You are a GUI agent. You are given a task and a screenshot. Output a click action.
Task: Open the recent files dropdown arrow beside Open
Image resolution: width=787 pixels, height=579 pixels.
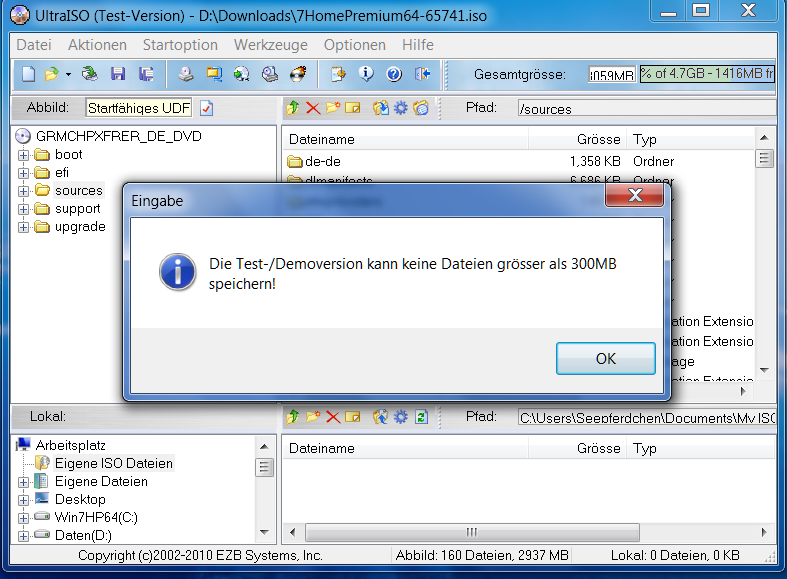tap(68, 74)
